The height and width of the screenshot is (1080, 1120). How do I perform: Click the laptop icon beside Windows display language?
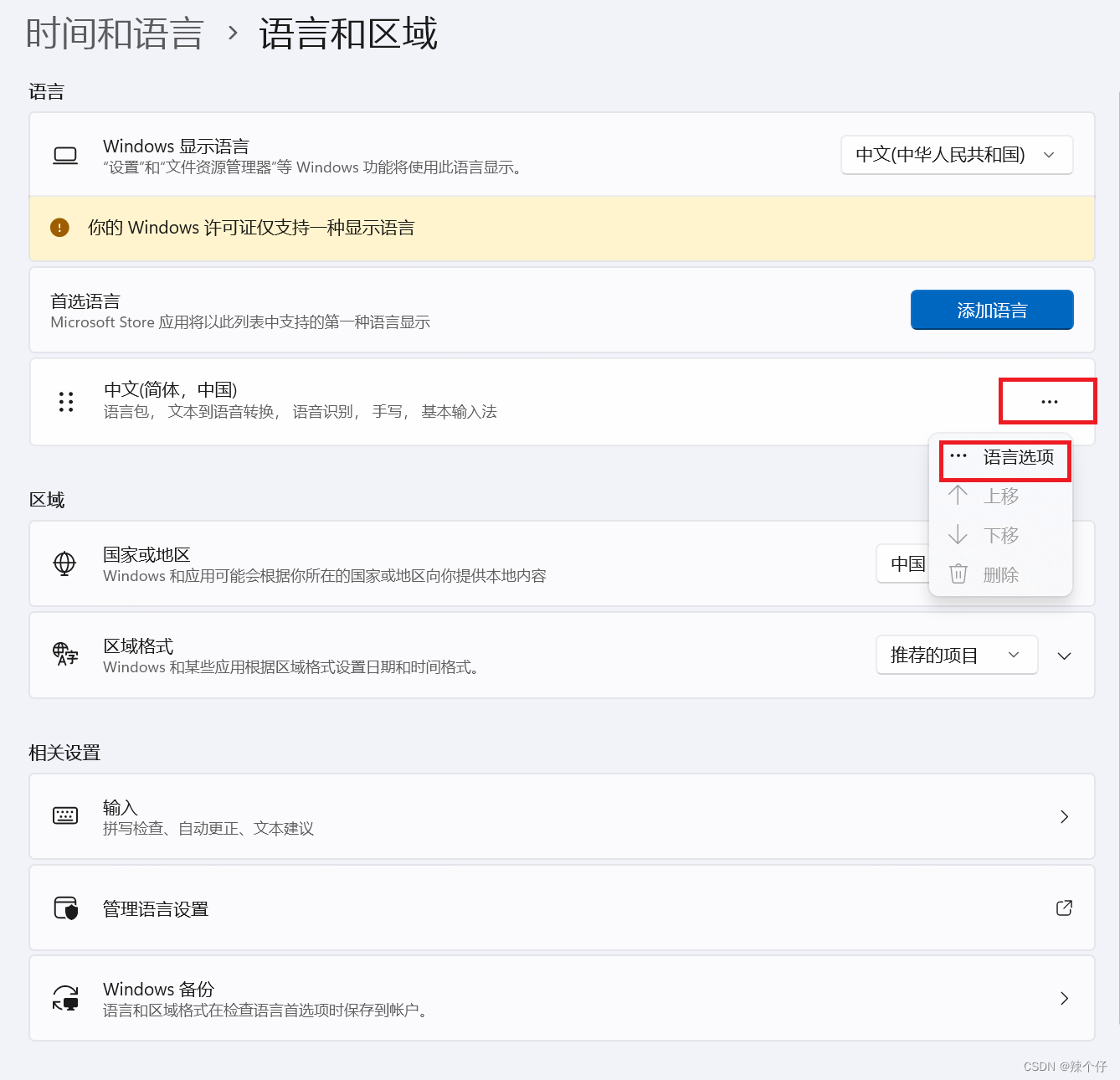[x=65, y=156]
